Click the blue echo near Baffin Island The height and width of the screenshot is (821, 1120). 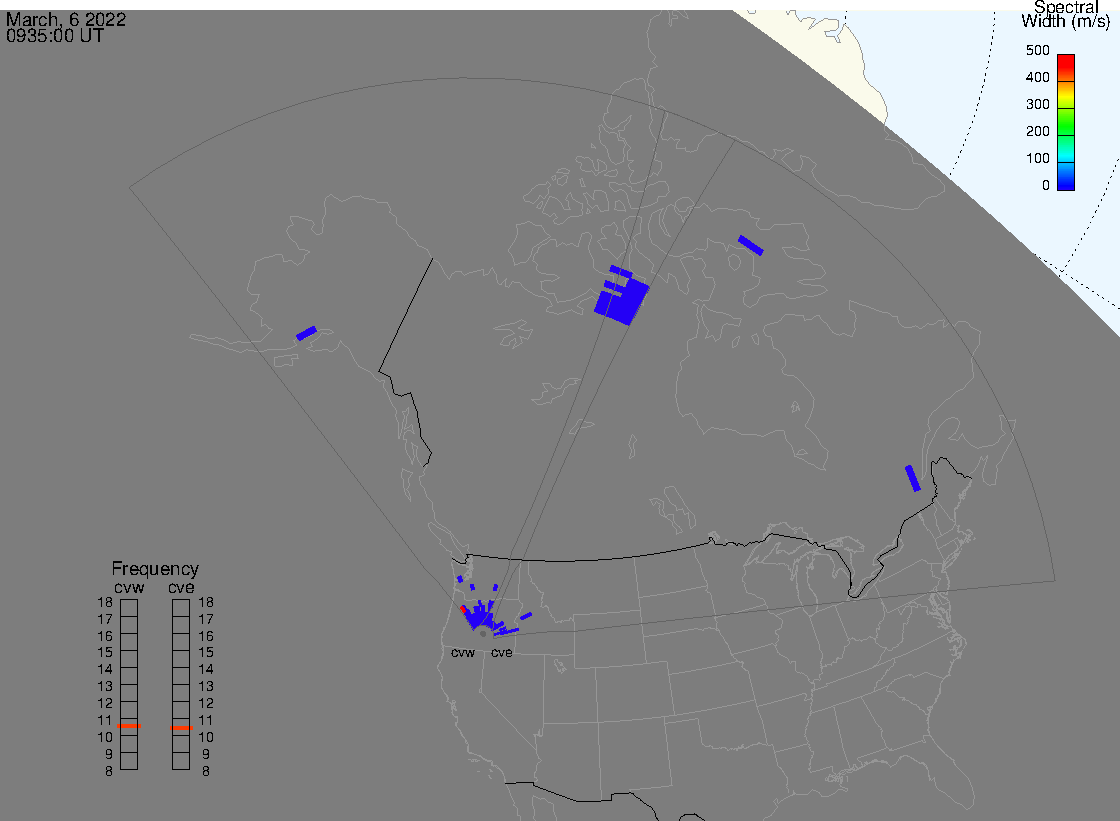tap(751, 245)
